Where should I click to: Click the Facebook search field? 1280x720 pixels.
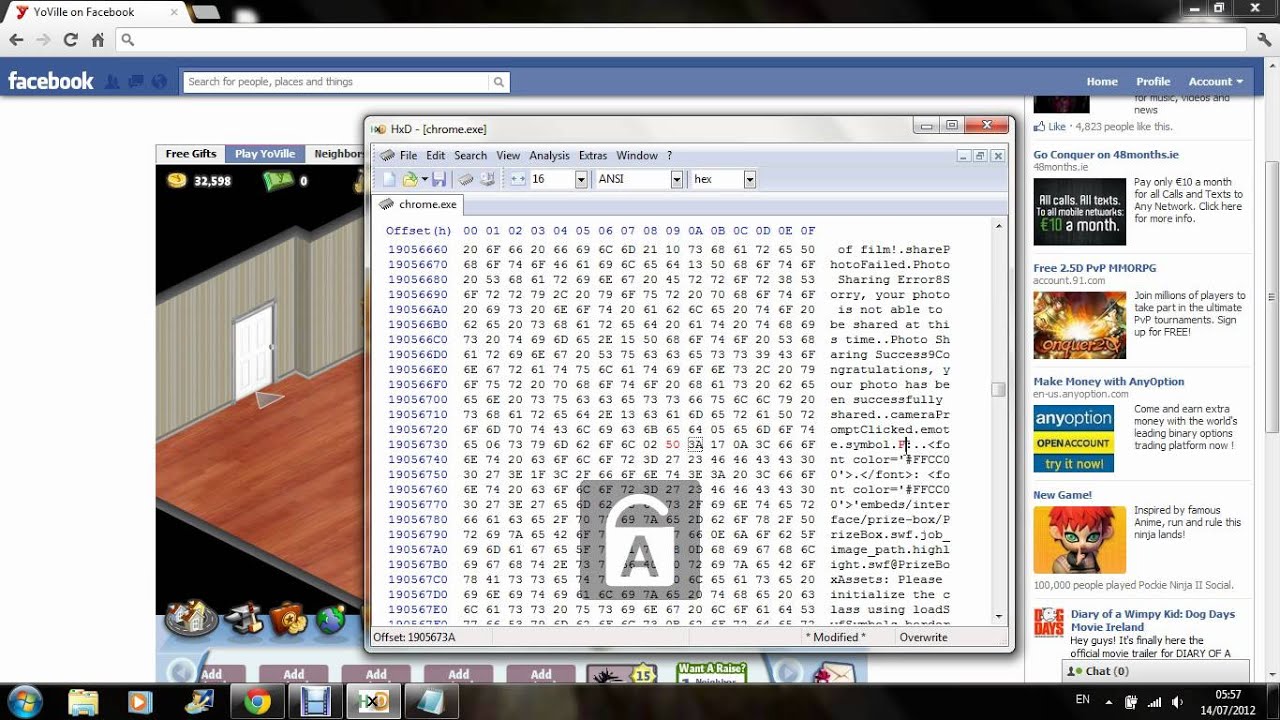(335, 82)
